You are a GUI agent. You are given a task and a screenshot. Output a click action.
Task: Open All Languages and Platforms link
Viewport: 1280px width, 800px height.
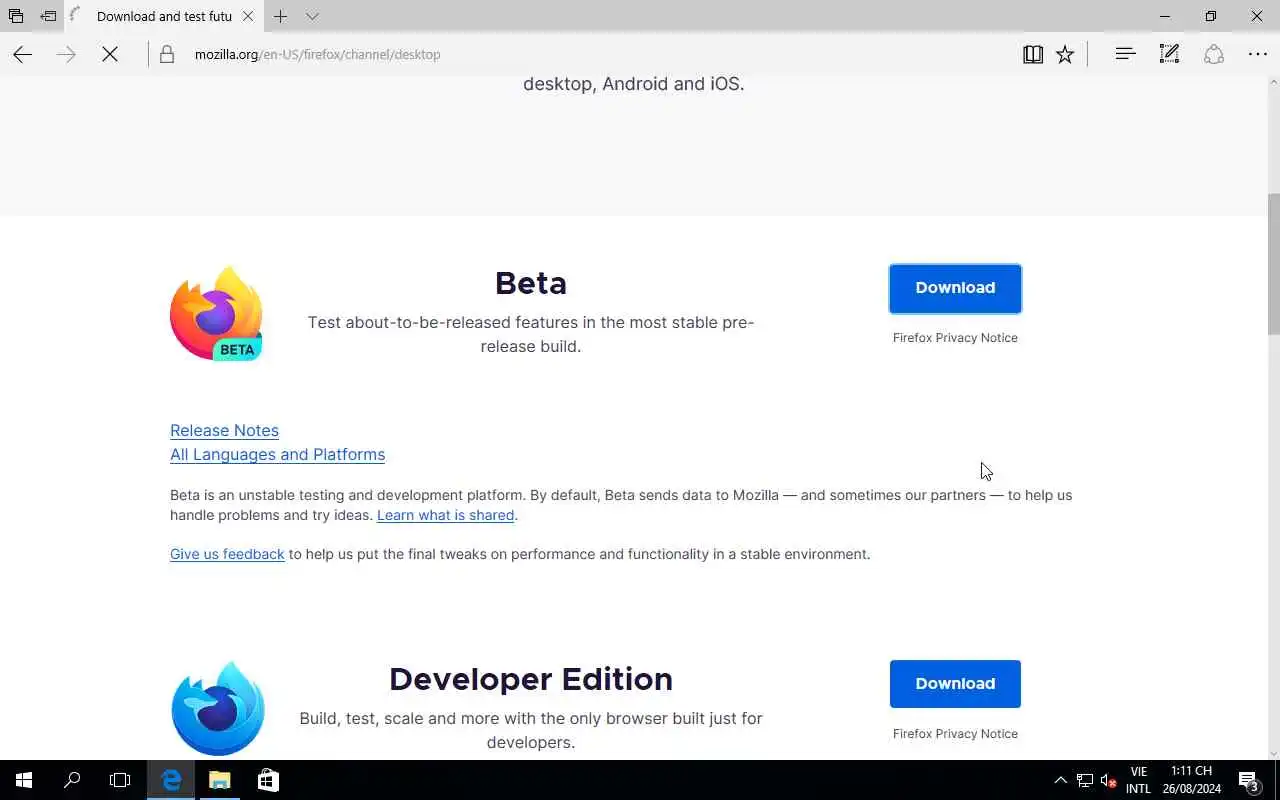coord(277,454)
